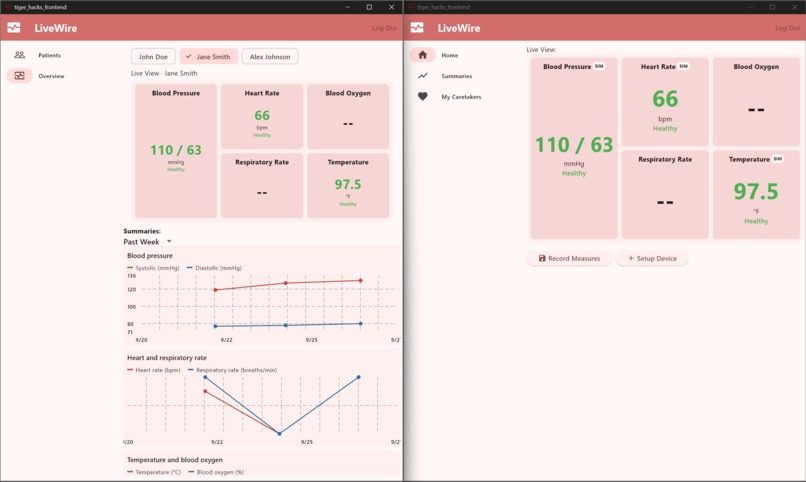The width and height of the screenshot is (806, 482).
Task: Toggle the Heart rate (bpm) legend entry
Action: [x=154, y=370]
